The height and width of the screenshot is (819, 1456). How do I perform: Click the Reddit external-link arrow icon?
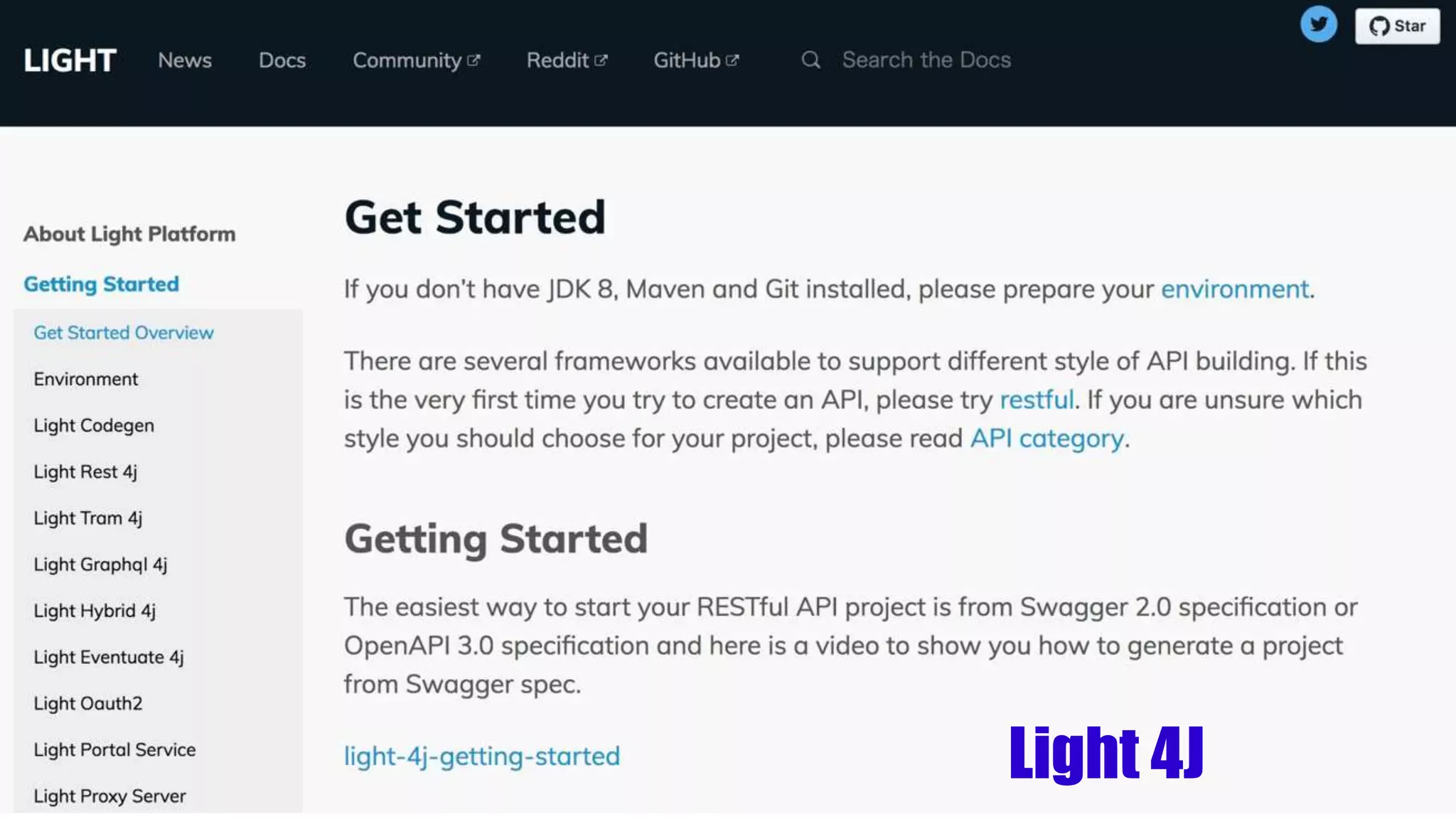point(601,60)
